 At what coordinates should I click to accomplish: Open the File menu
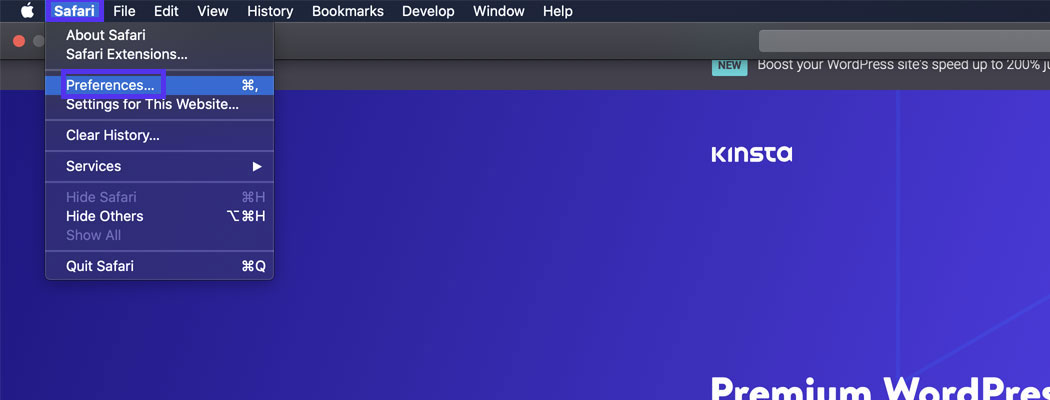(x=124, y=11)
